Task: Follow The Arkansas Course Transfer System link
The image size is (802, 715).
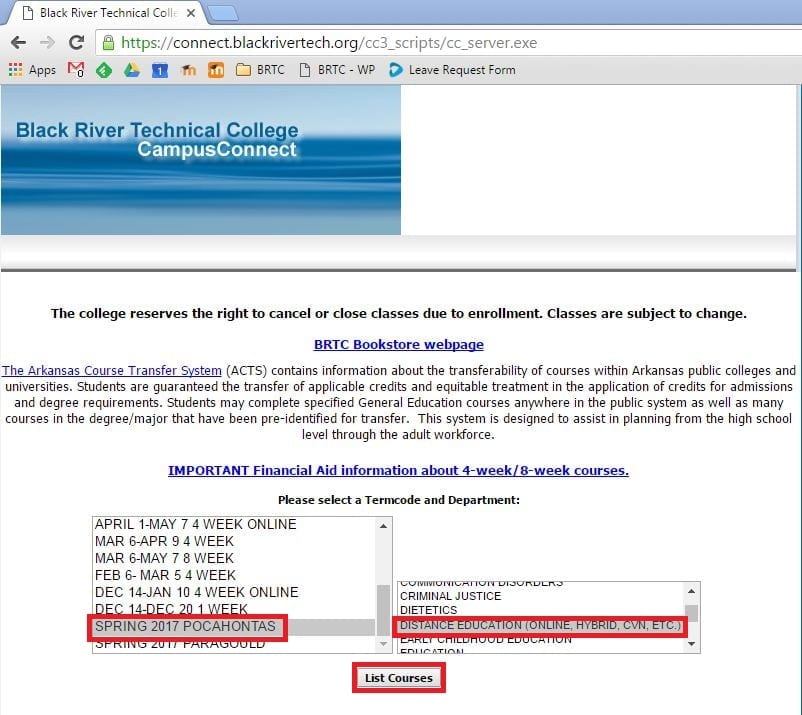Action: [112, 370]
